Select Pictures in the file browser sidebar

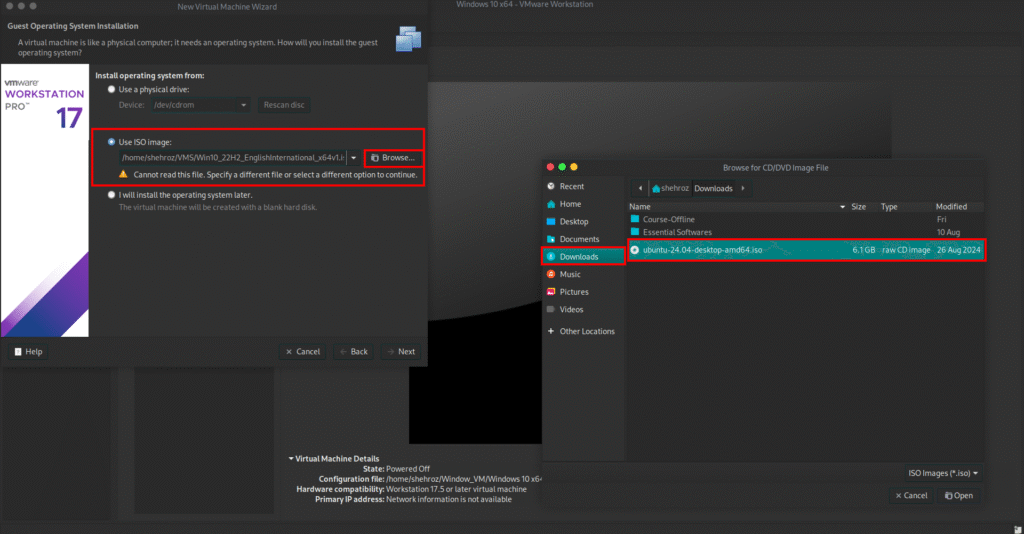pyautogui.click(x=583, y=292)
